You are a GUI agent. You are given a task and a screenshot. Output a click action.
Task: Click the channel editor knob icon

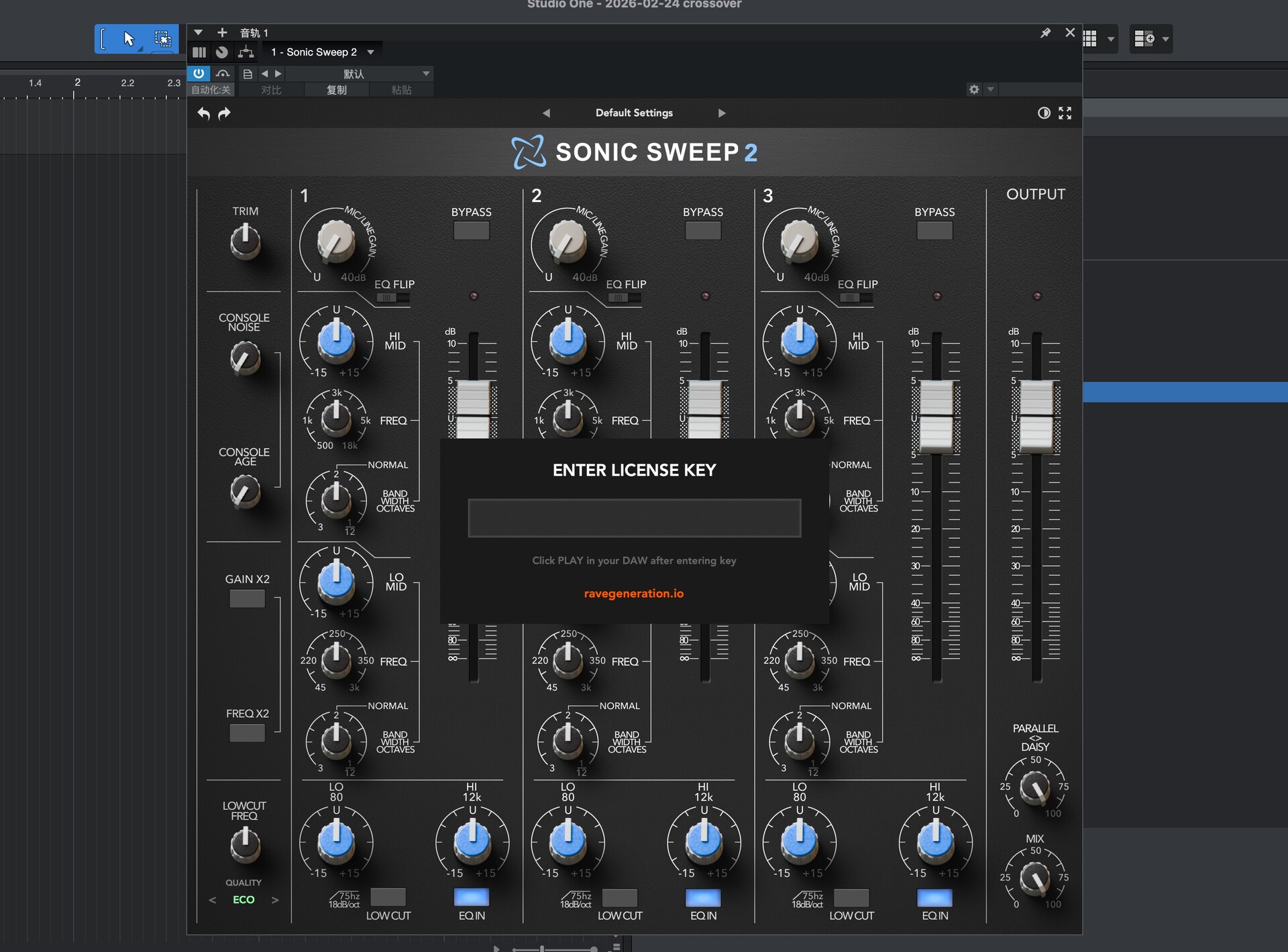tap(222, 52)
